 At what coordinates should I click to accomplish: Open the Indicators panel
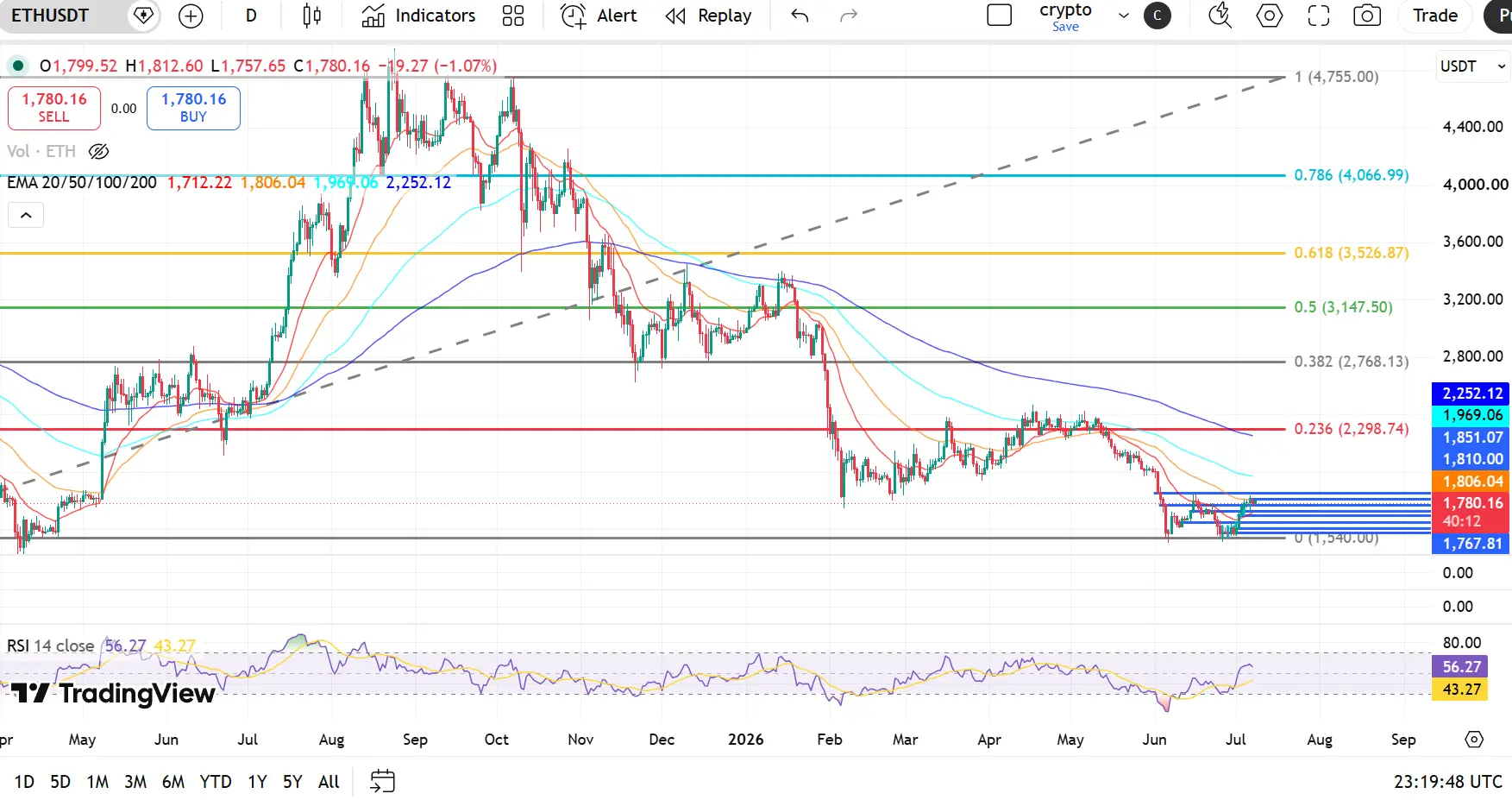tap(418, 16)
